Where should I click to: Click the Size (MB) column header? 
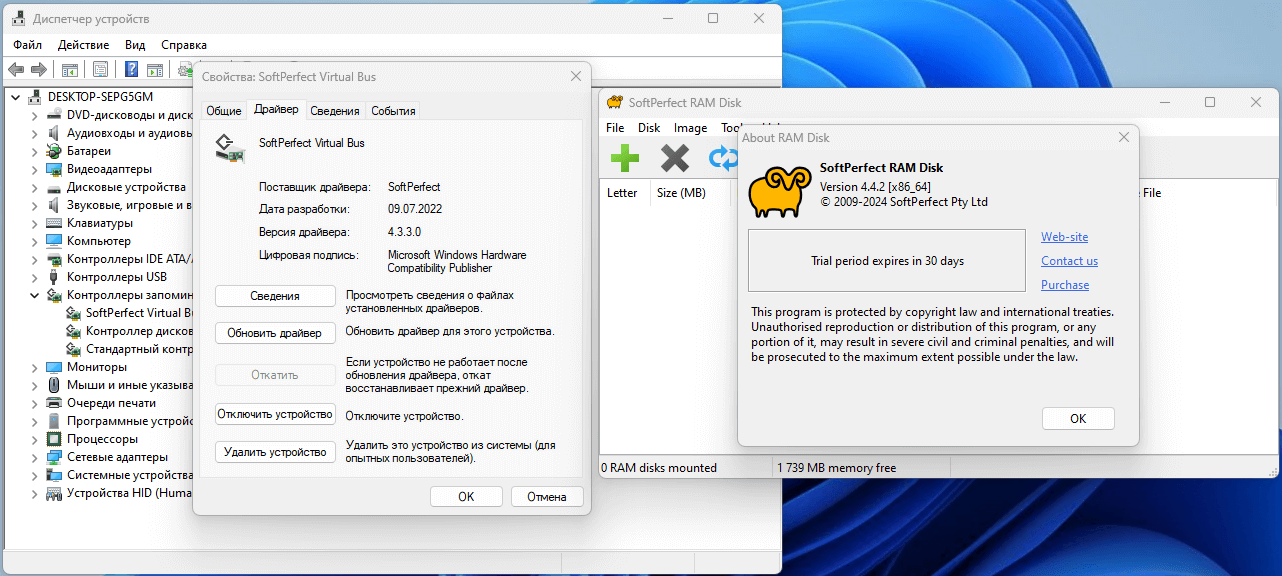[689, 193]
